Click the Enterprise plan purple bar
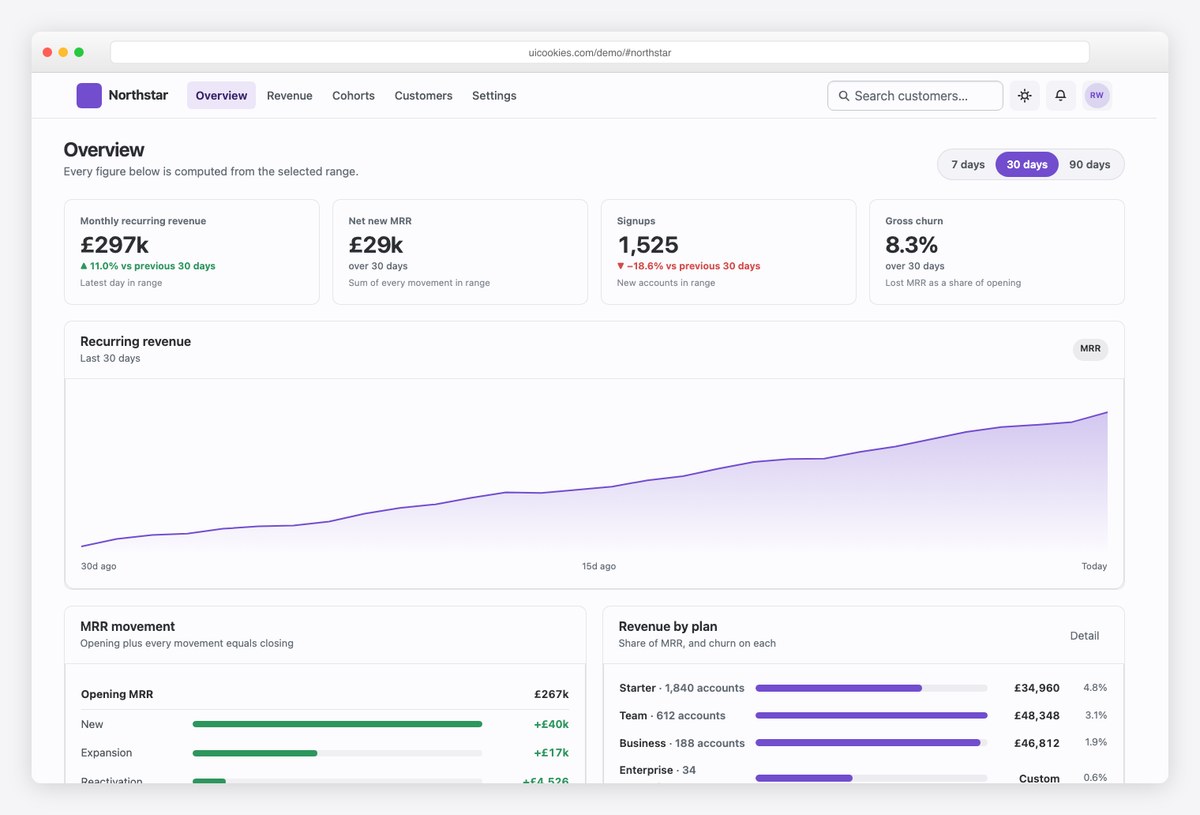Screen dimensions: 1200x815 pos(804,778)
